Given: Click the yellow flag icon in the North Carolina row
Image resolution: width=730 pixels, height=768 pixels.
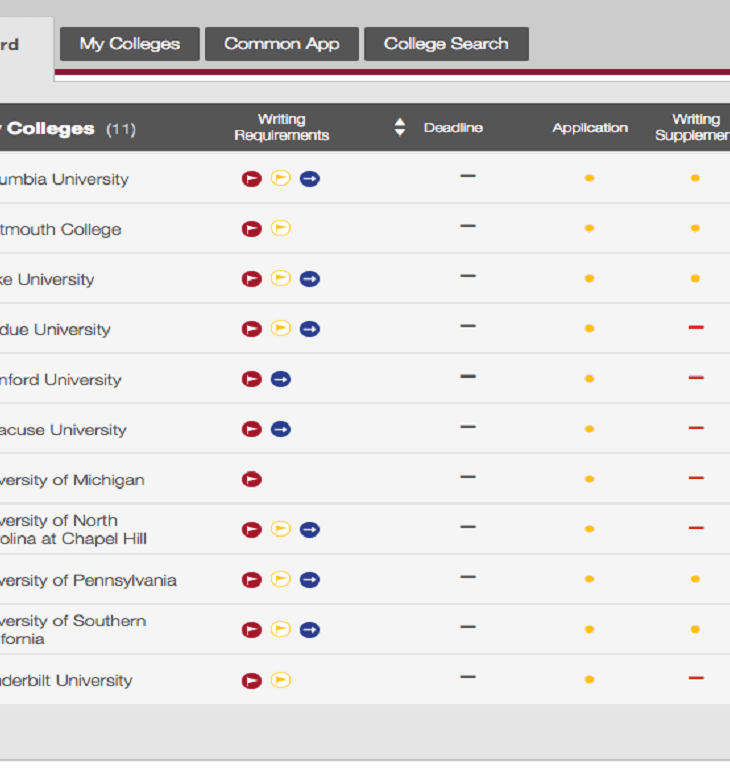Looking at the screenshot, I should [x=281, y=529].
